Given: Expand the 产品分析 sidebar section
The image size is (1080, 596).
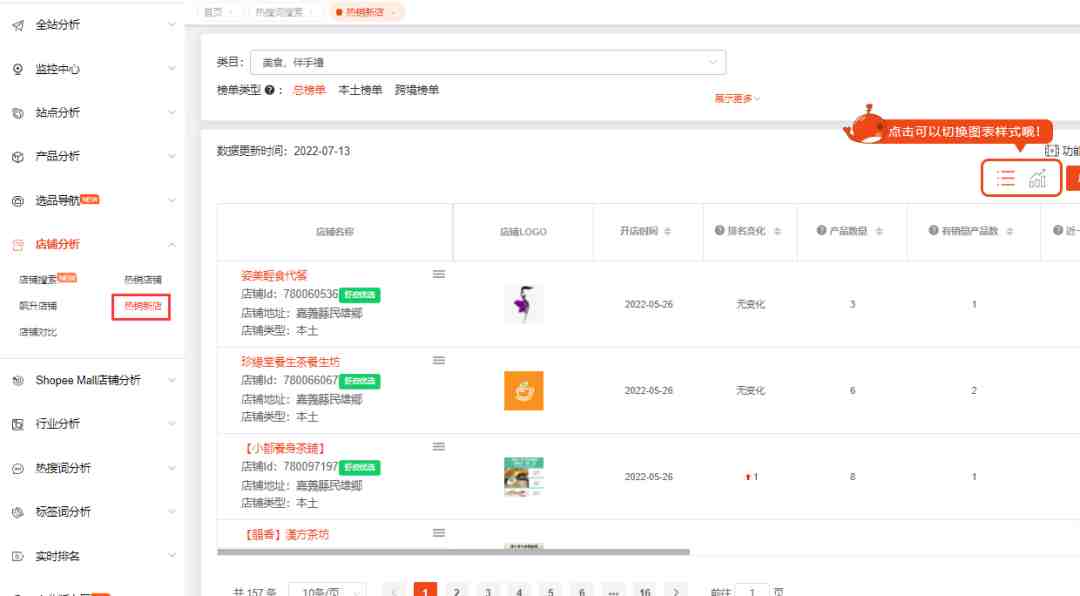Looking at the screenshot, I should pyautogui.click(x=172, y=156).
